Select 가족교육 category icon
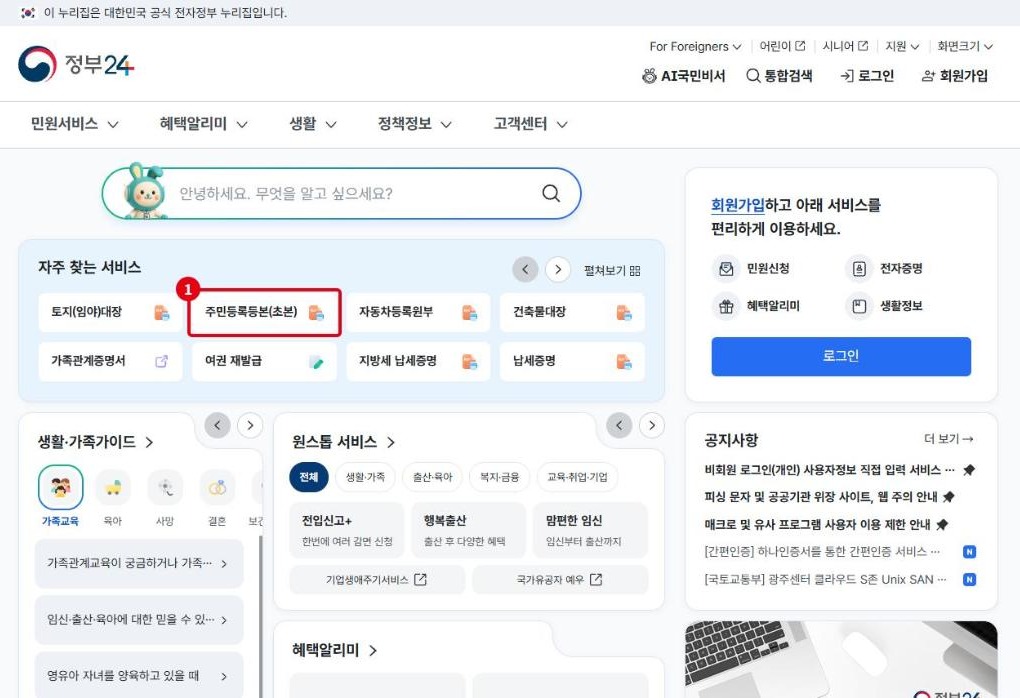Image resolution: width=1020 pixels, height=698 pixels. 60,487
